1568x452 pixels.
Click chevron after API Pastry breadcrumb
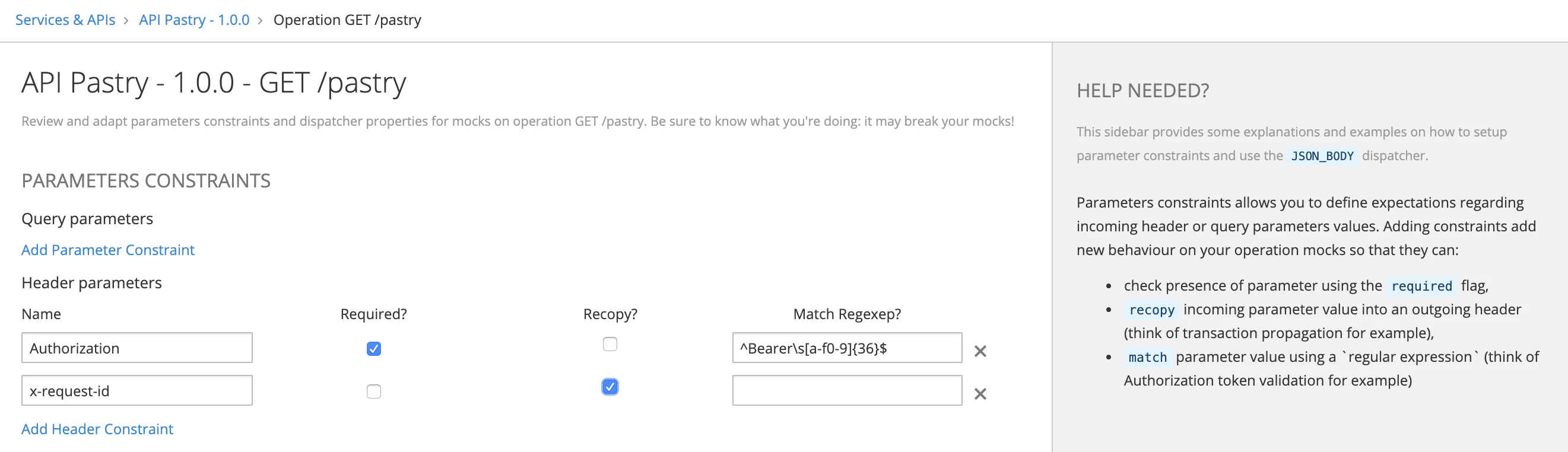pos(261,21)
